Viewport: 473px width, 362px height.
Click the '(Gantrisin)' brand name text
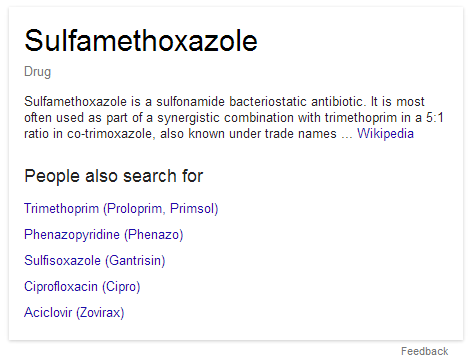[135, 260]
